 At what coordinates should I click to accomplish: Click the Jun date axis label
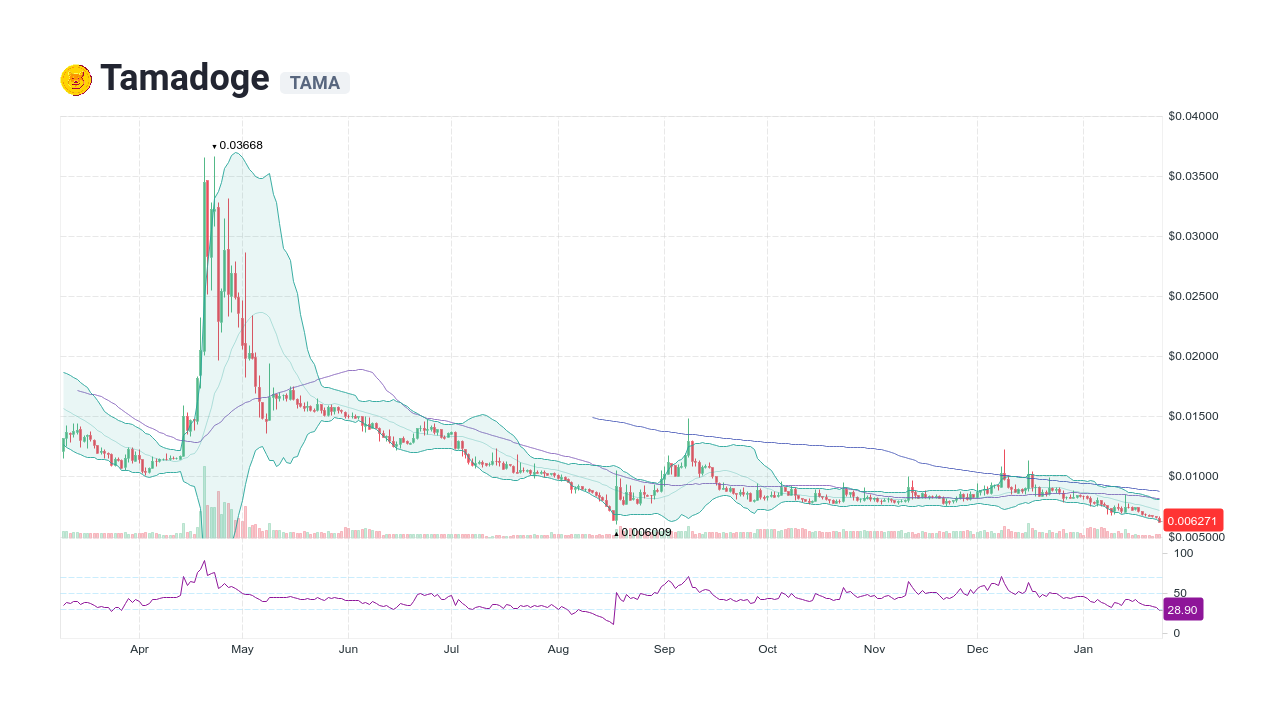click(348, 649)
